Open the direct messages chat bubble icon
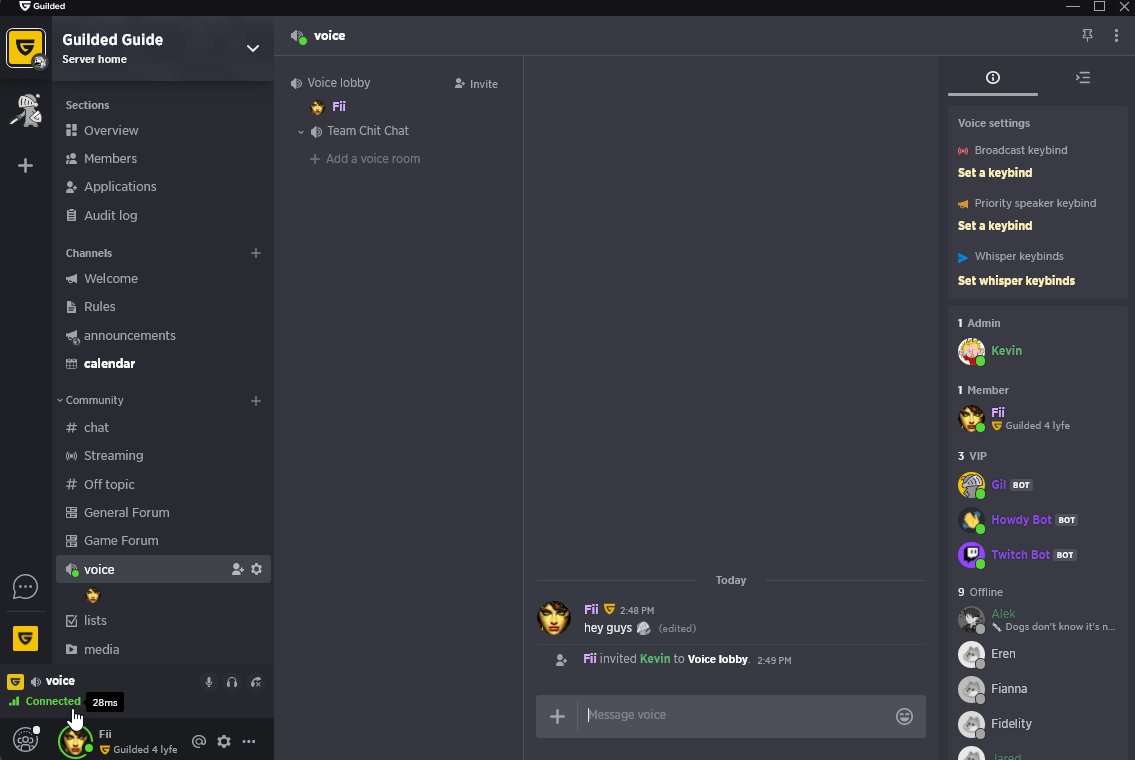Screen dimensions: 1135x760 (25, 586)
